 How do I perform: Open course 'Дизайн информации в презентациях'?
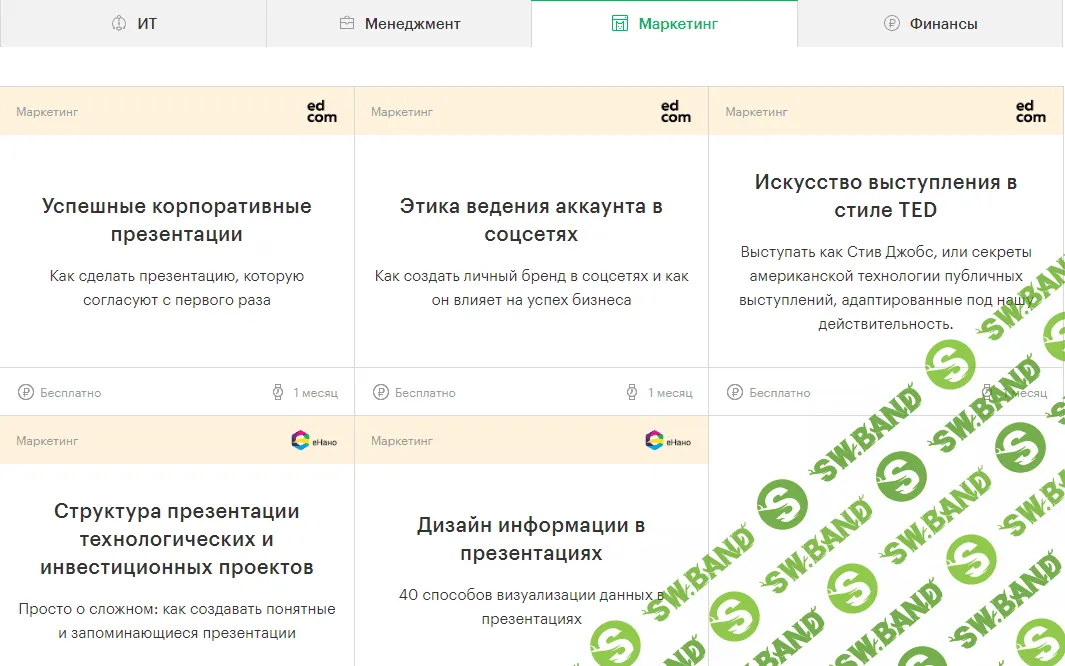point(531,538)
